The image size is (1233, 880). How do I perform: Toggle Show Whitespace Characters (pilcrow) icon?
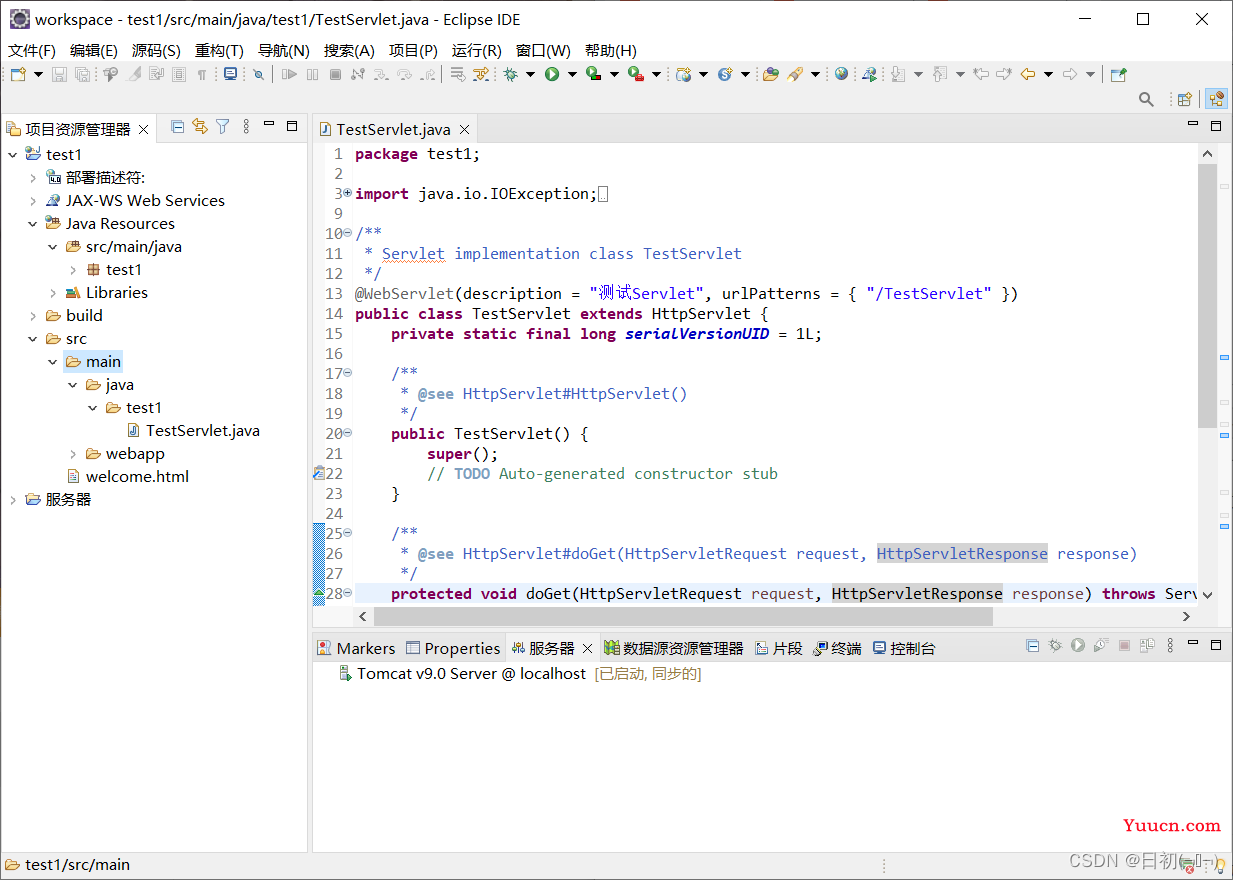click(202, 74)
